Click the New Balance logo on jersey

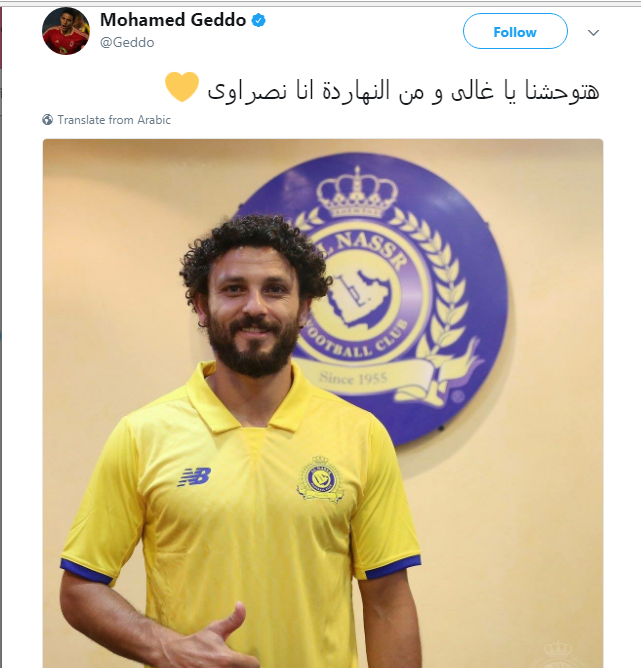pyautogui.click(x=194, y=477)
